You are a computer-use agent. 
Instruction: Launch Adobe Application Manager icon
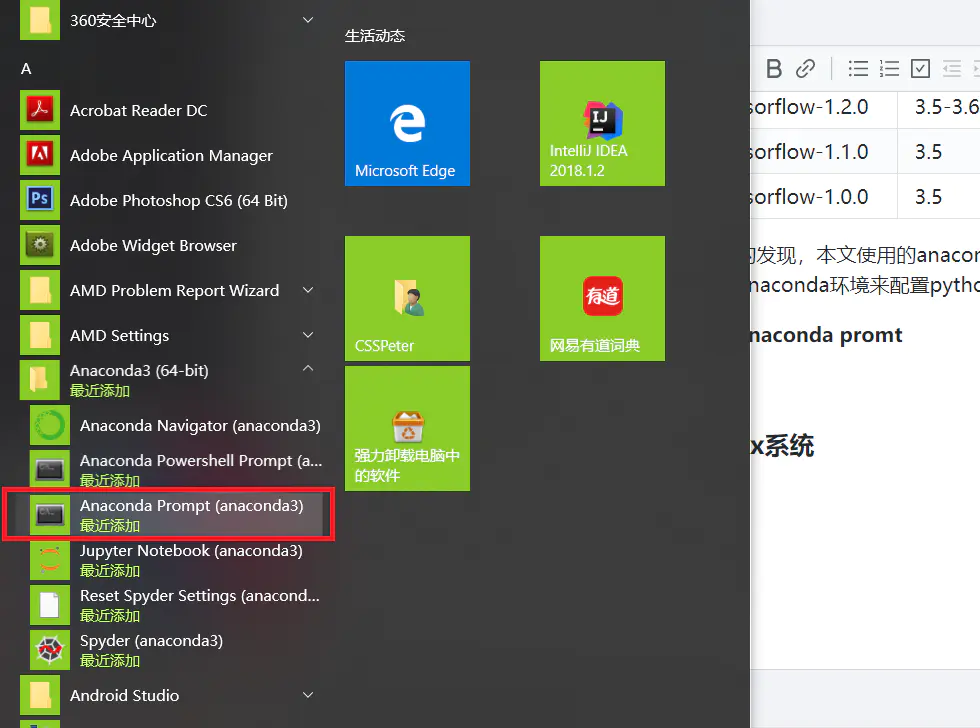click(x=40, y=155)
